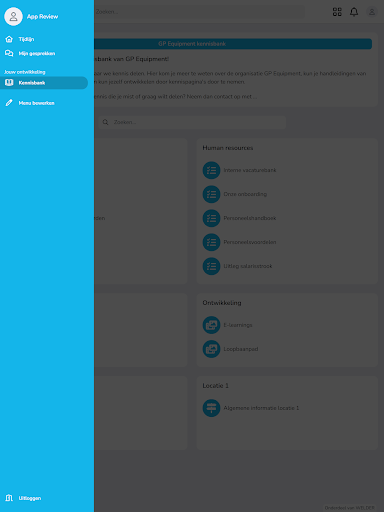Select Kennisbank in the side menu
Viewport: 384px width, 512px height.
click(44, 83)
